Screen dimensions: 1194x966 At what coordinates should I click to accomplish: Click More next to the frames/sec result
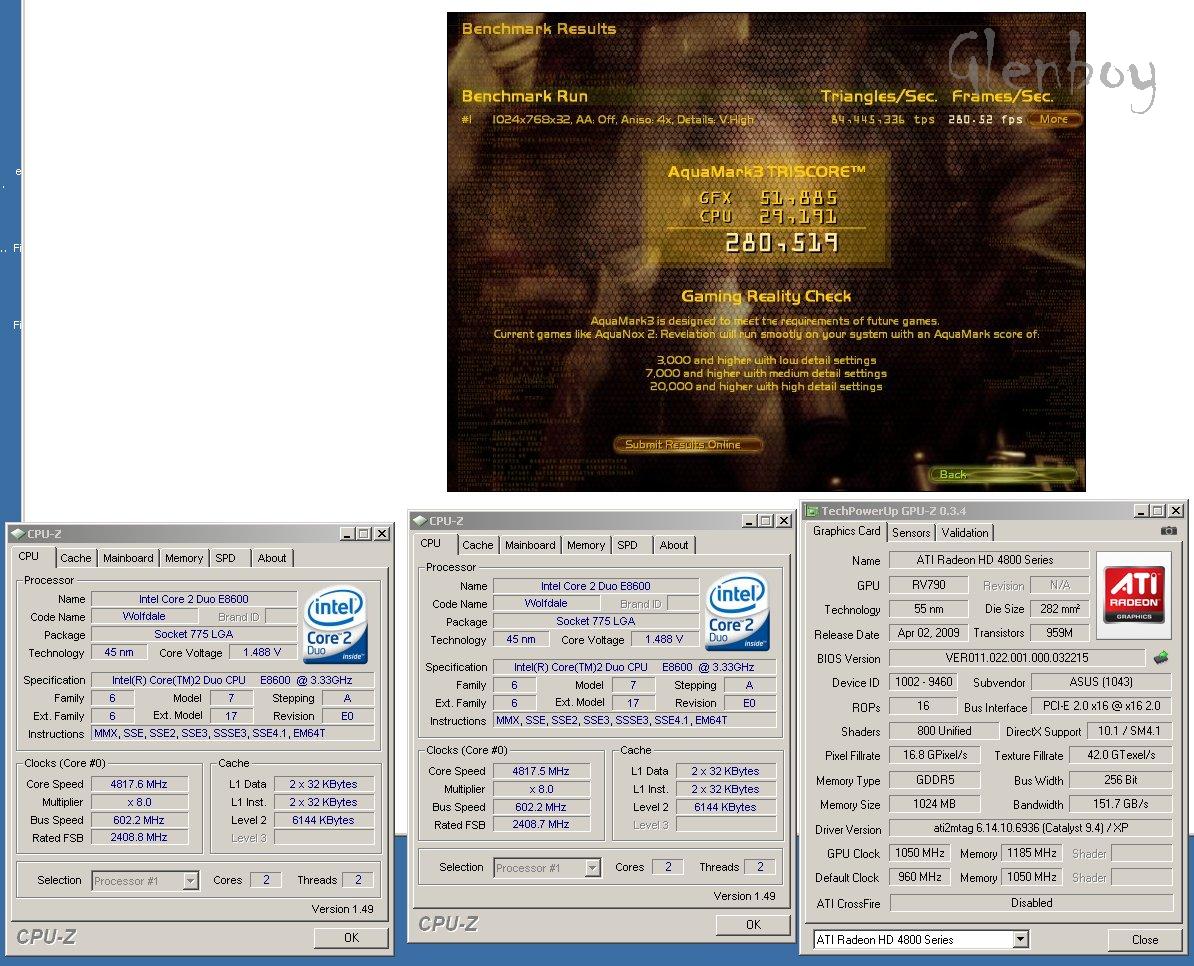[x=1054, y=119]
